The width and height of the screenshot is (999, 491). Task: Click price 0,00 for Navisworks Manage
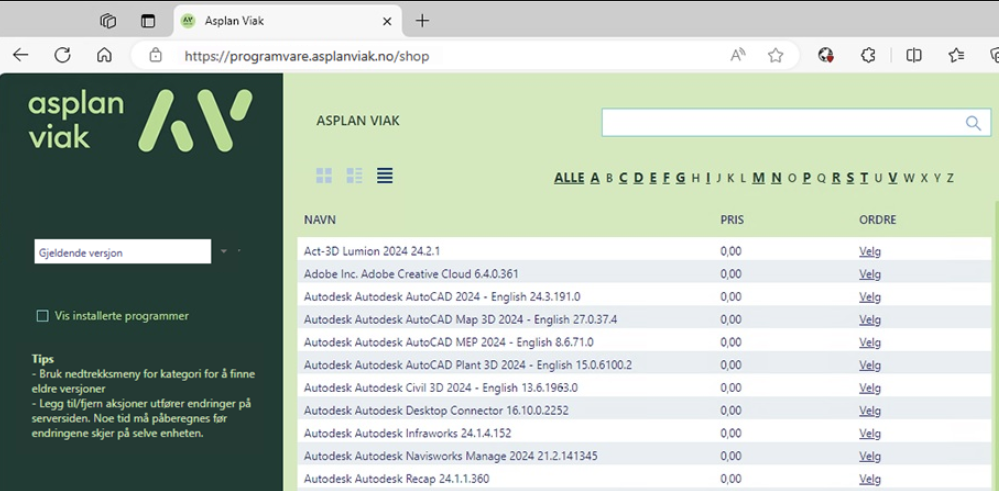pos(731,456)
